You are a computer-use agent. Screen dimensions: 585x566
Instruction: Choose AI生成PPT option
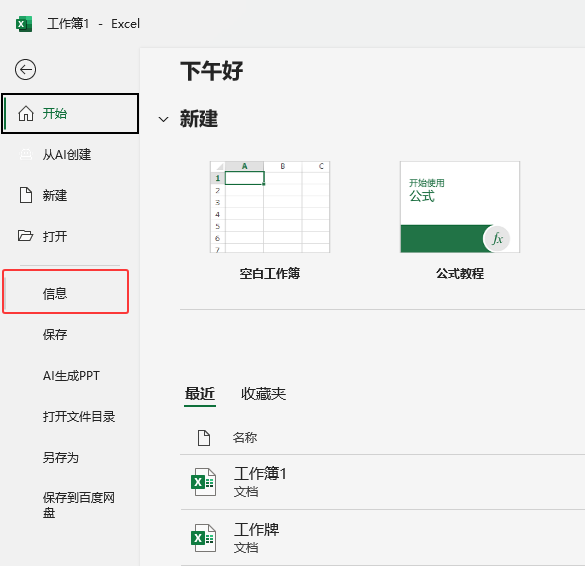pyautogui.click(x=70, y=375)
